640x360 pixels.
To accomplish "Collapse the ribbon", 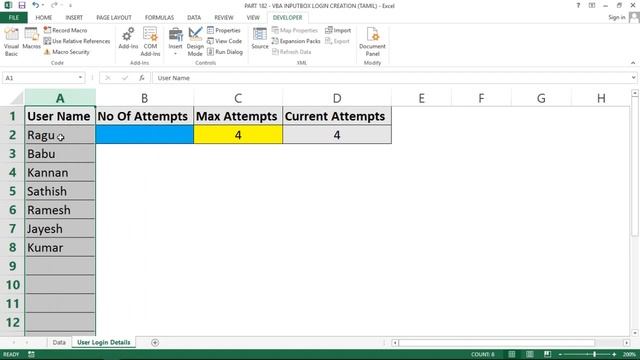I will pyautogui.click(x=633, y=63).
